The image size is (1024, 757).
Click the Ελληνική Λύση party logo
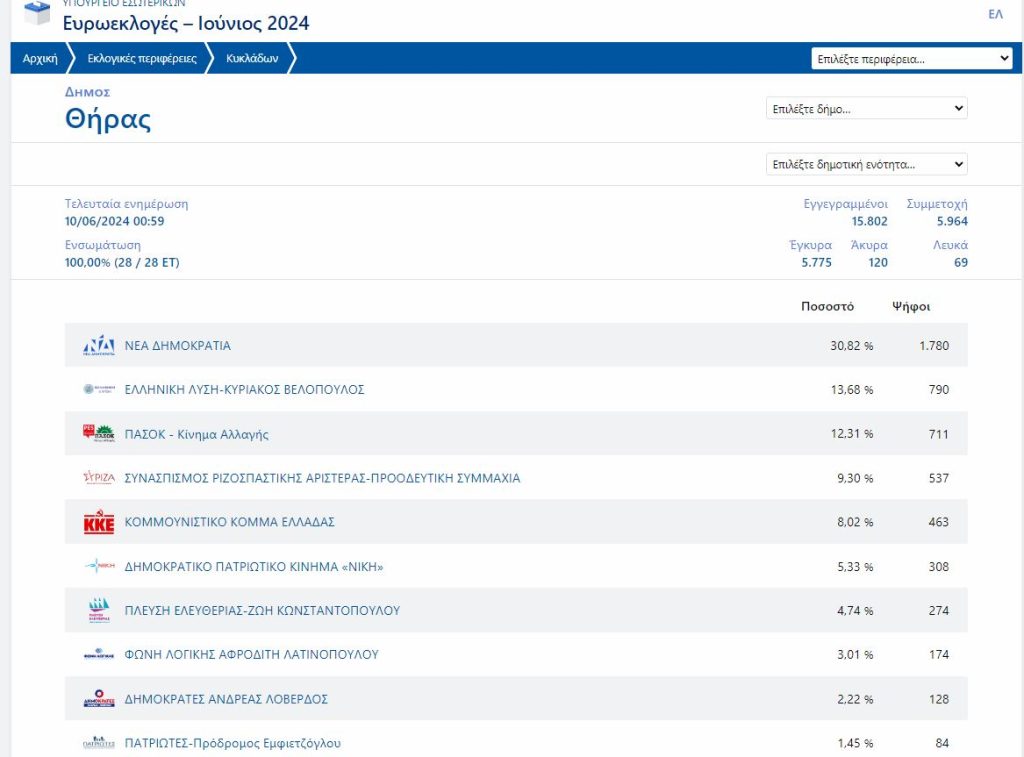pyautogui.click(x=99, y=389)
